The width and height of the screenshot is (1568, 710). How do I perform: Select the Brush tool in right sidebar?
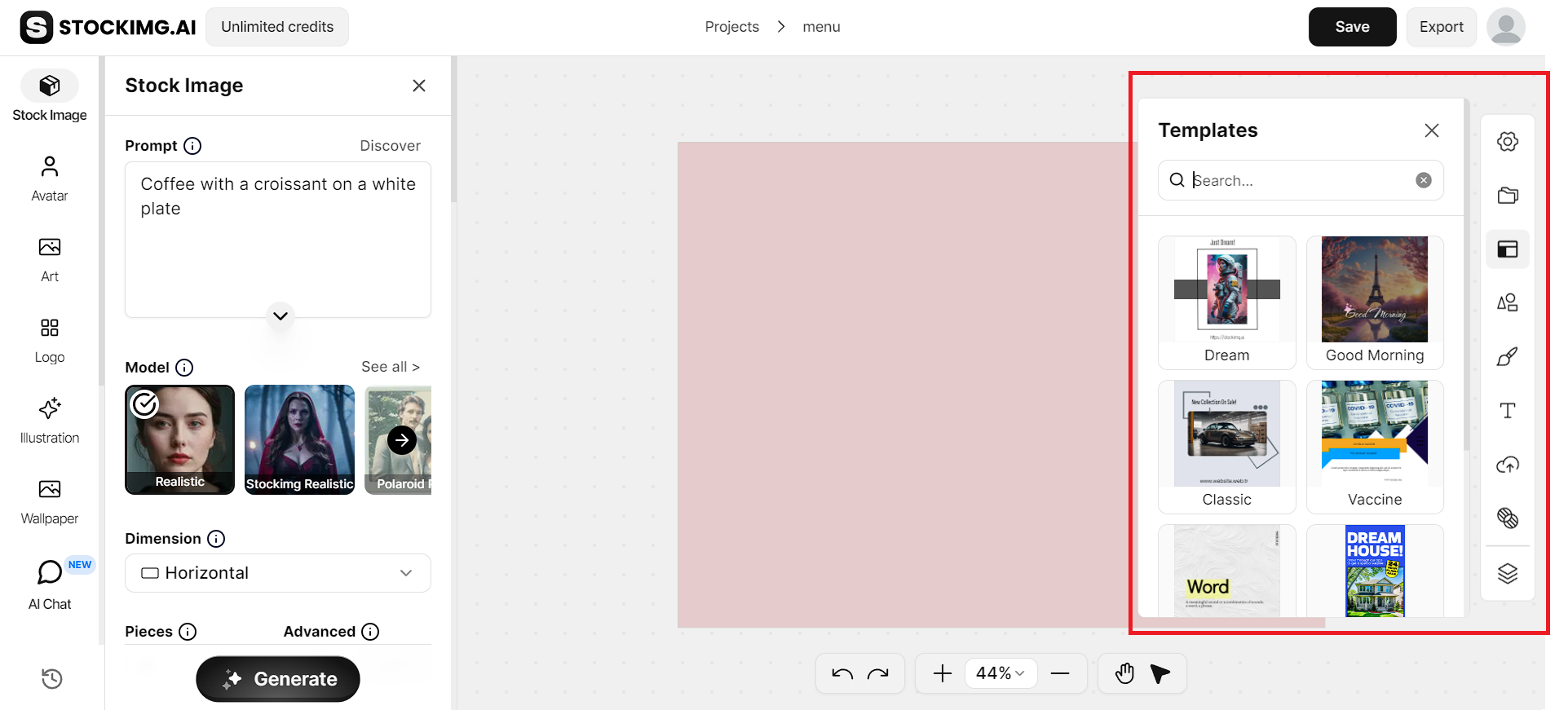pyautogui.click(x=1508, y=356)
